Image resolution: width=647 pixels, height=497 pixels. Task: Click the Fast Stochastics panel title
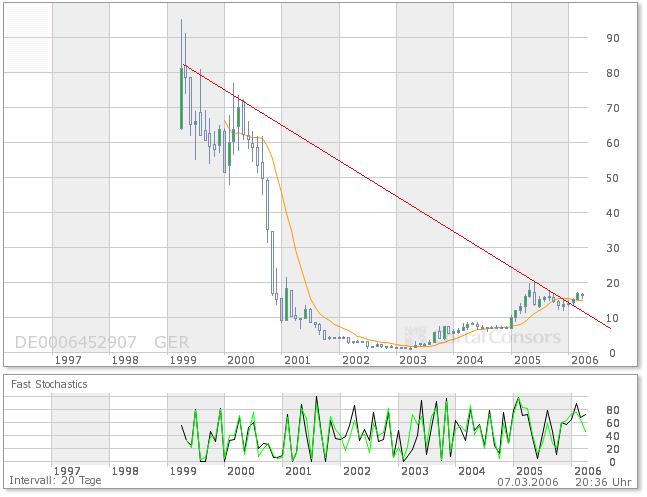point(50,384)
